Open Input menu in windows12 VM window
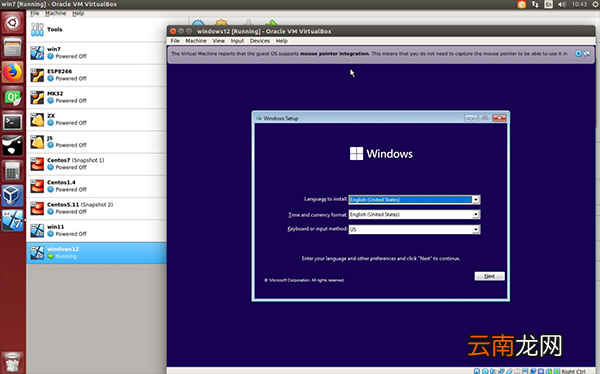This screenshot has width=600, height=374. [x=237, y=41]
